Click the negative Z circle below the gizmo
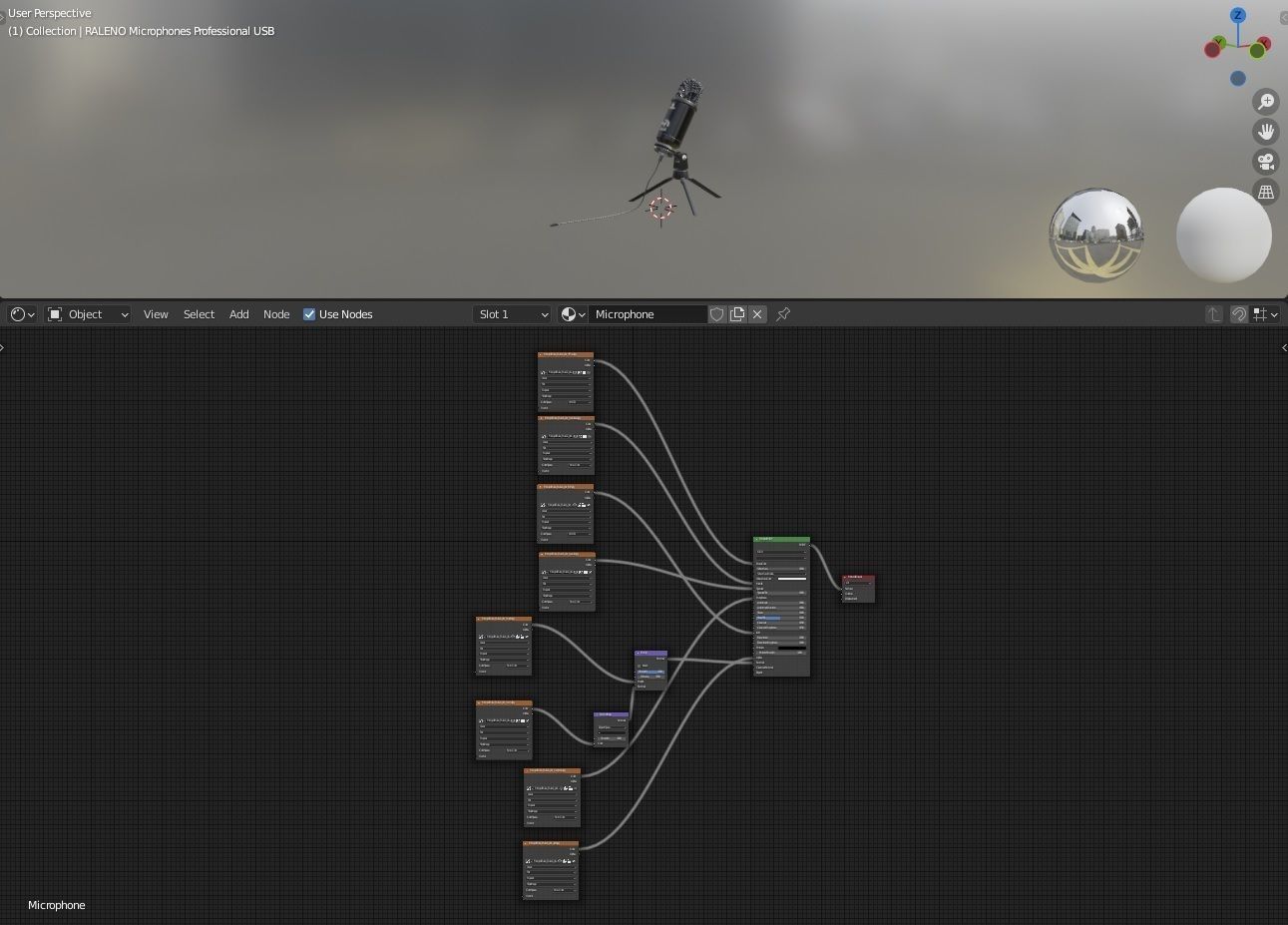The image size is (1288, 925). tap(1238, 78)
